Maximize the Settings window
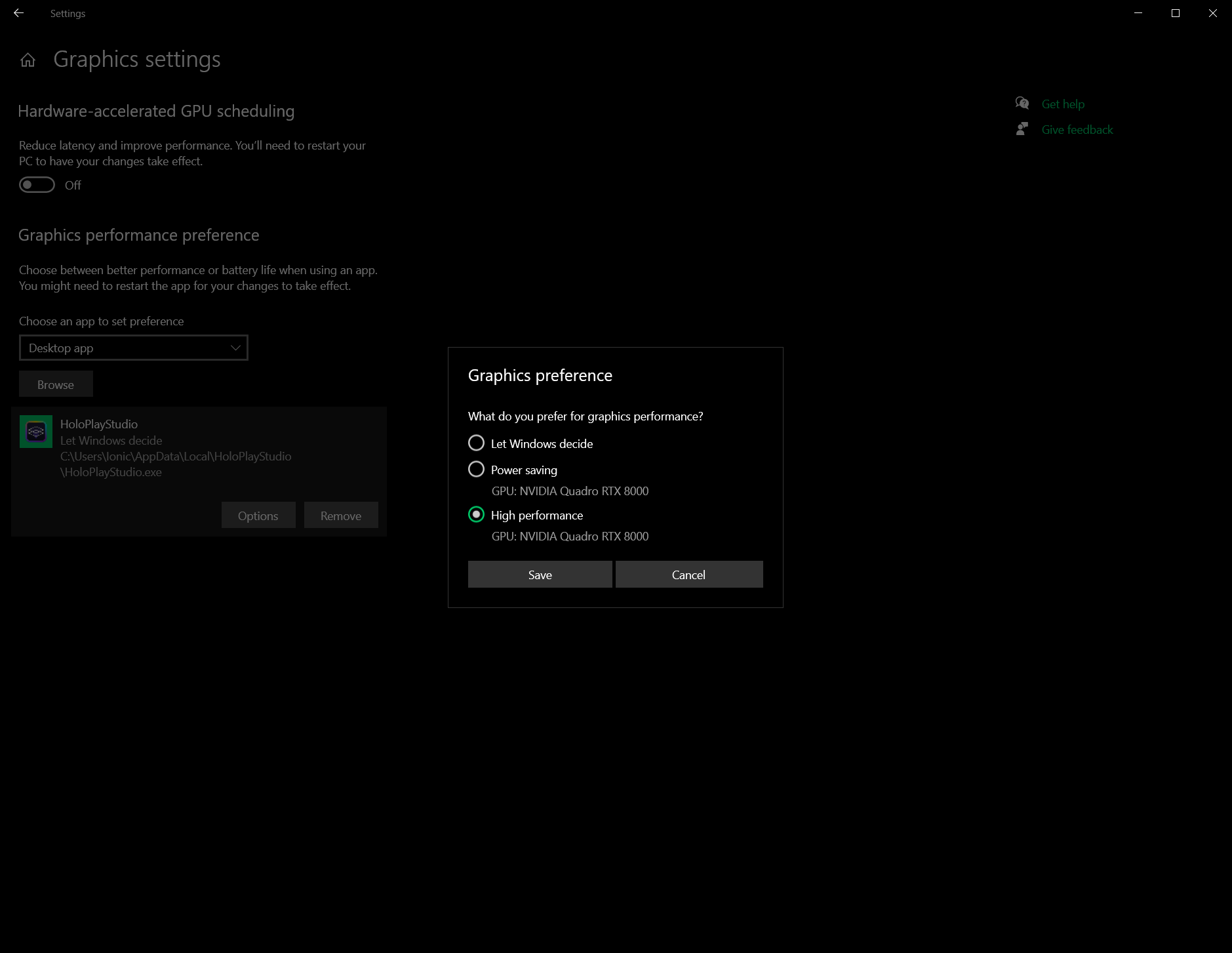The image size is (1232, 953). (x=1176, y=13)
